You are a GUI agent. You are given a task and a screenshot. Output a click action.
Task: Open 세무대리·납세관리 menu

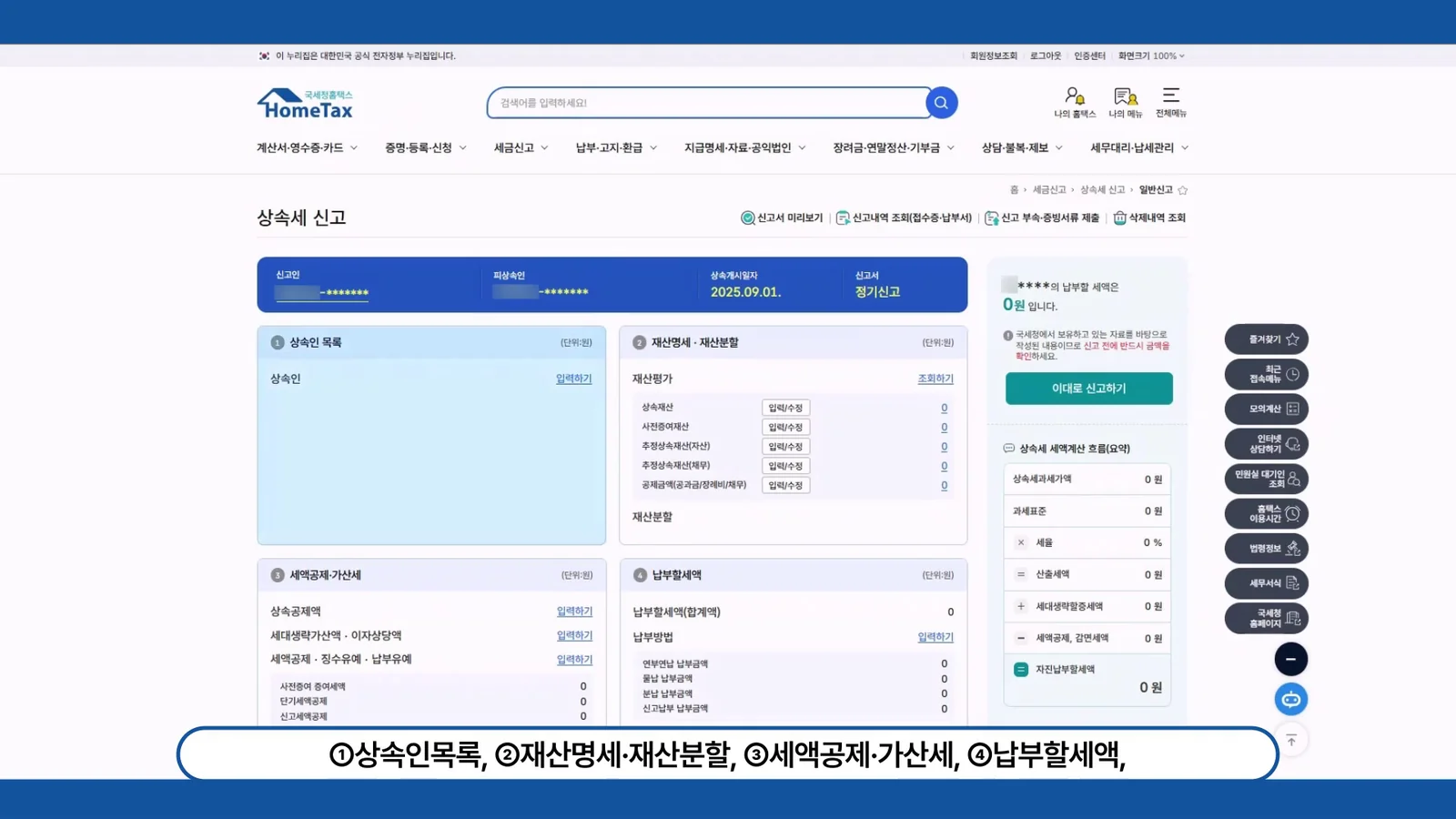coord(1139,147)
